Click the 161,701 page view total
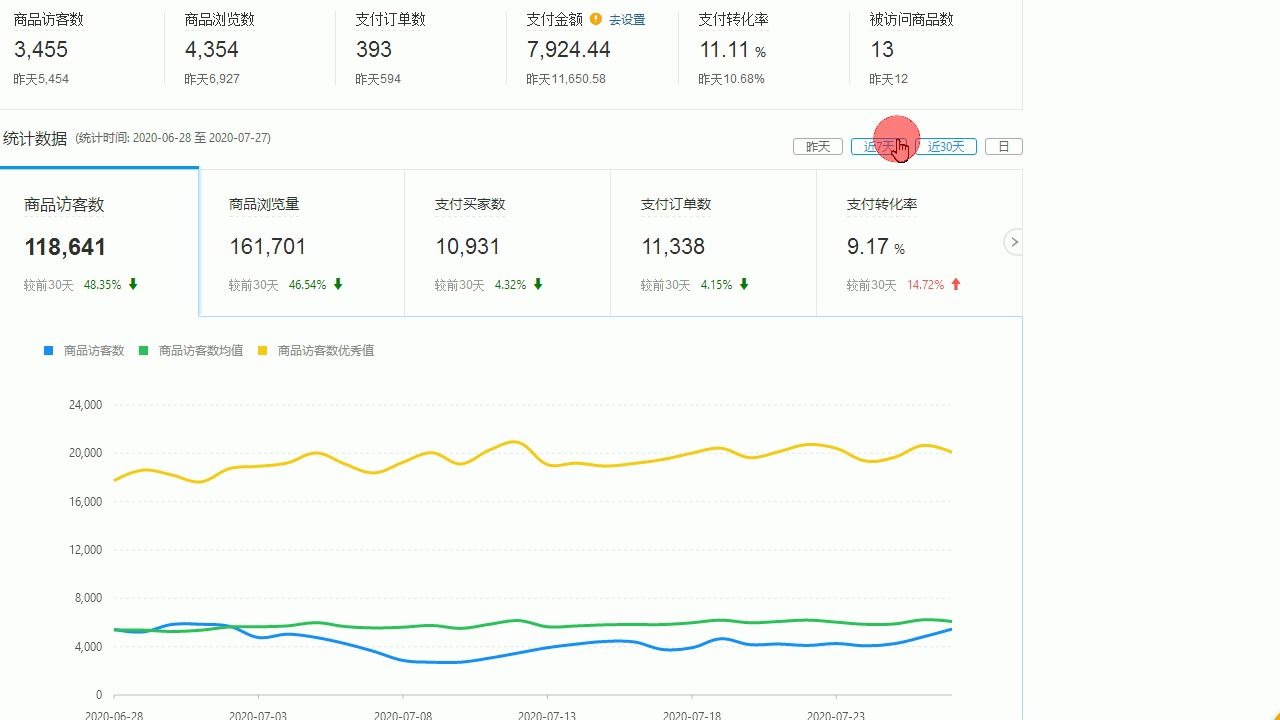This screenshot has width=1280, height=720. [x=268, y=247]
